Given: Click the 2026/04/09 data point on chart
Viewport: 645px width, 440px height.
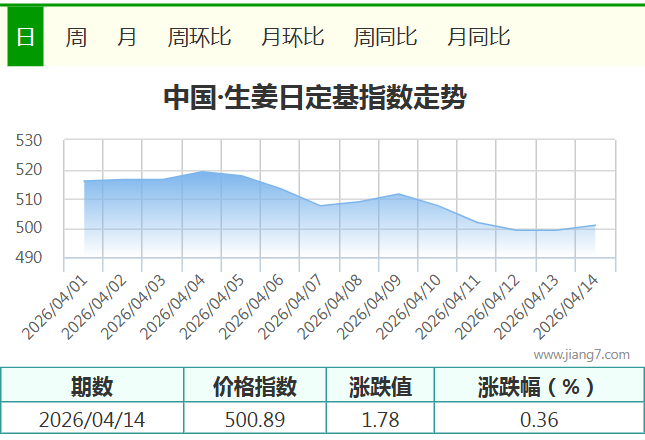Looking at the screenshot, I should (x=399, y=194).
